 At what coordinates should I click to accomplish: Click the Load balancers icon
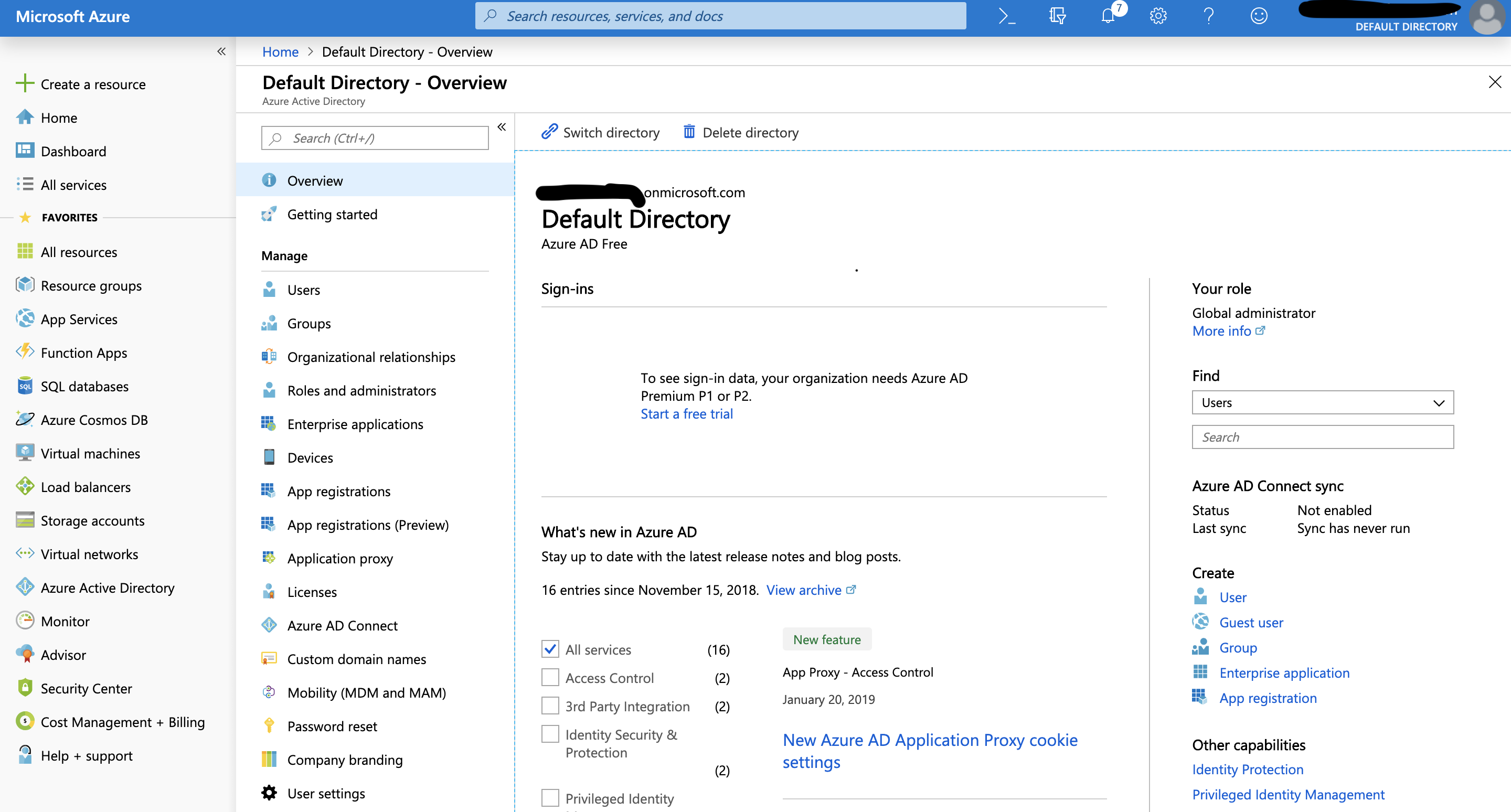click(25, 486)
